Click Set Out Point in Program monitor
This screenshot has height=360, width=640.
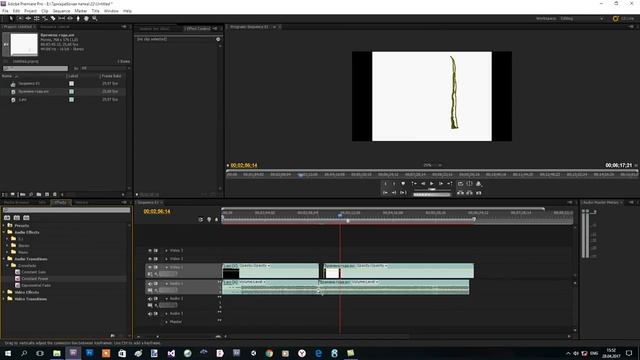394,184
